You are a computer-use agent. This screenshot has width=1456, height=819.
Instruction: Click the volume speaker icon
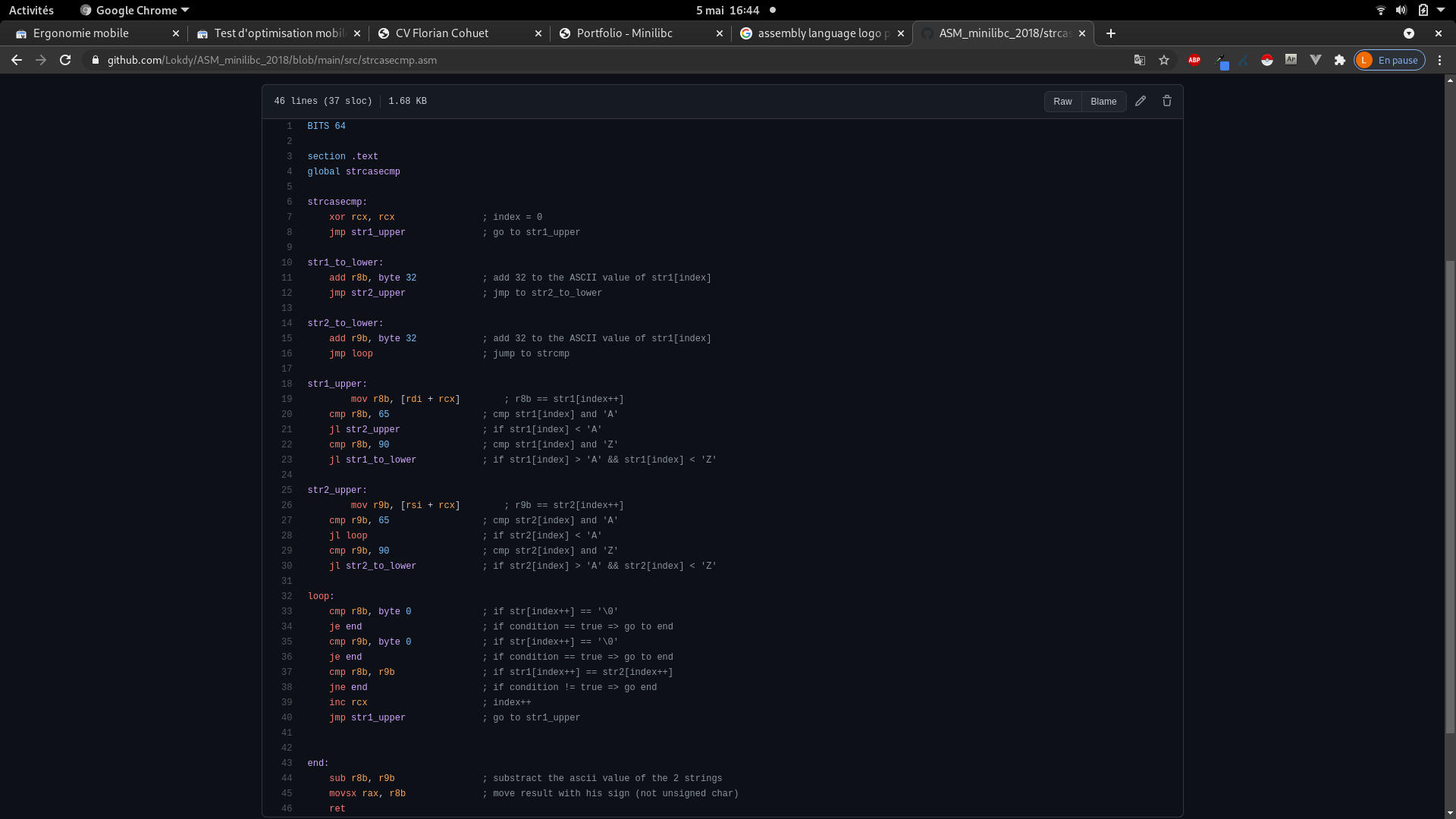point(1401,11)
